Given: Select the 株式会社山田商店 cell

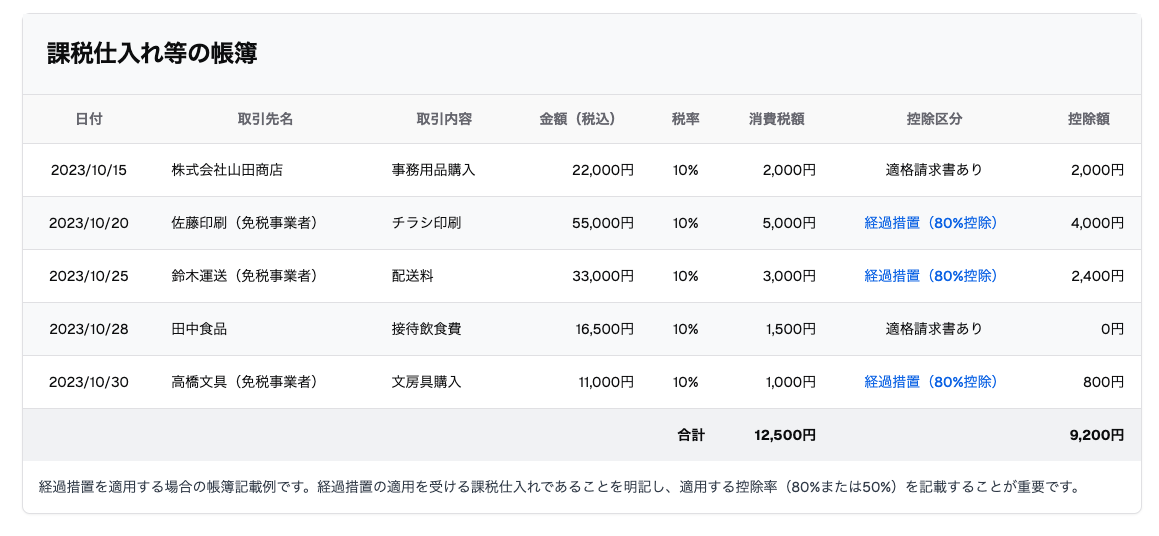Looking at the screenshot, I should tap(227, 170).
